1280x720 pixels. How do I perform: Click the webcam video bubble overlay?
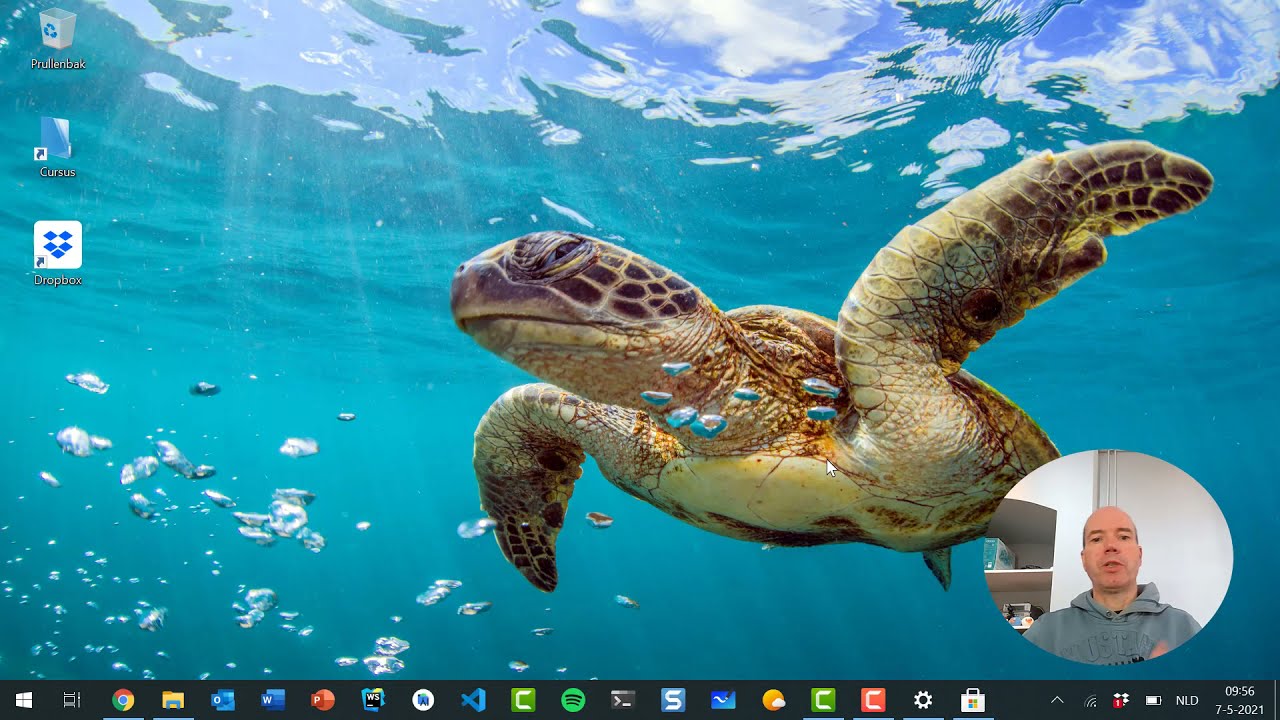1108,557
